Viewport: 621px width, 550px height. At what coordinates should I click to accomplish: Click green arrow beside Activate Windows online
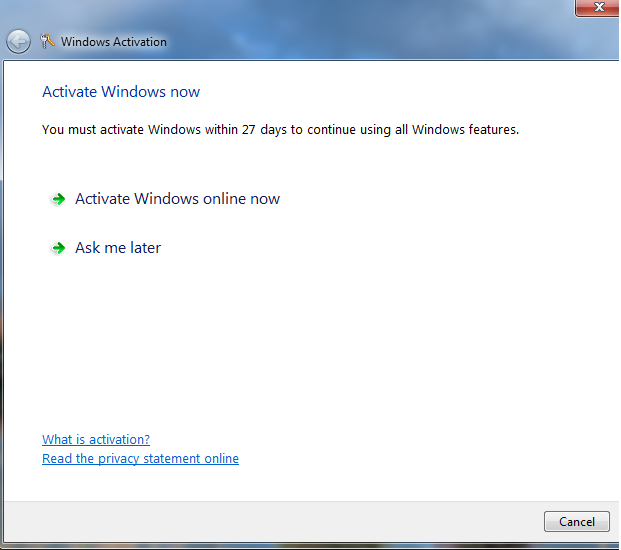point(59,199)
